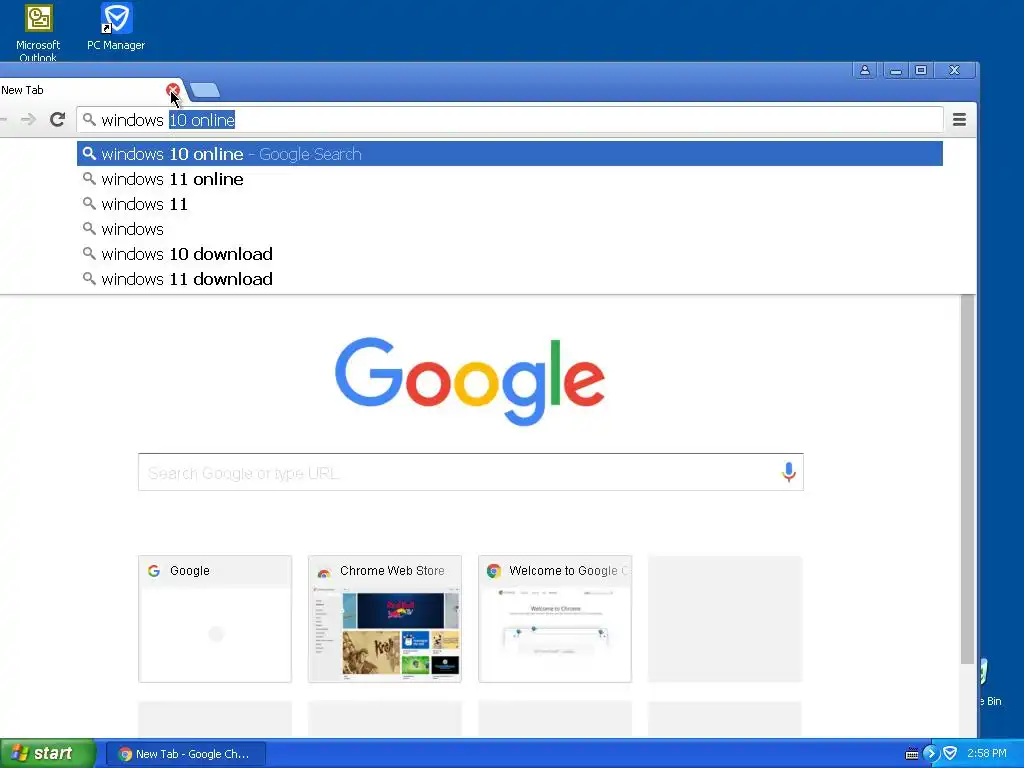Open the PC Manager desktop shortcut
1024x768 pixels.
pos(116,27)
